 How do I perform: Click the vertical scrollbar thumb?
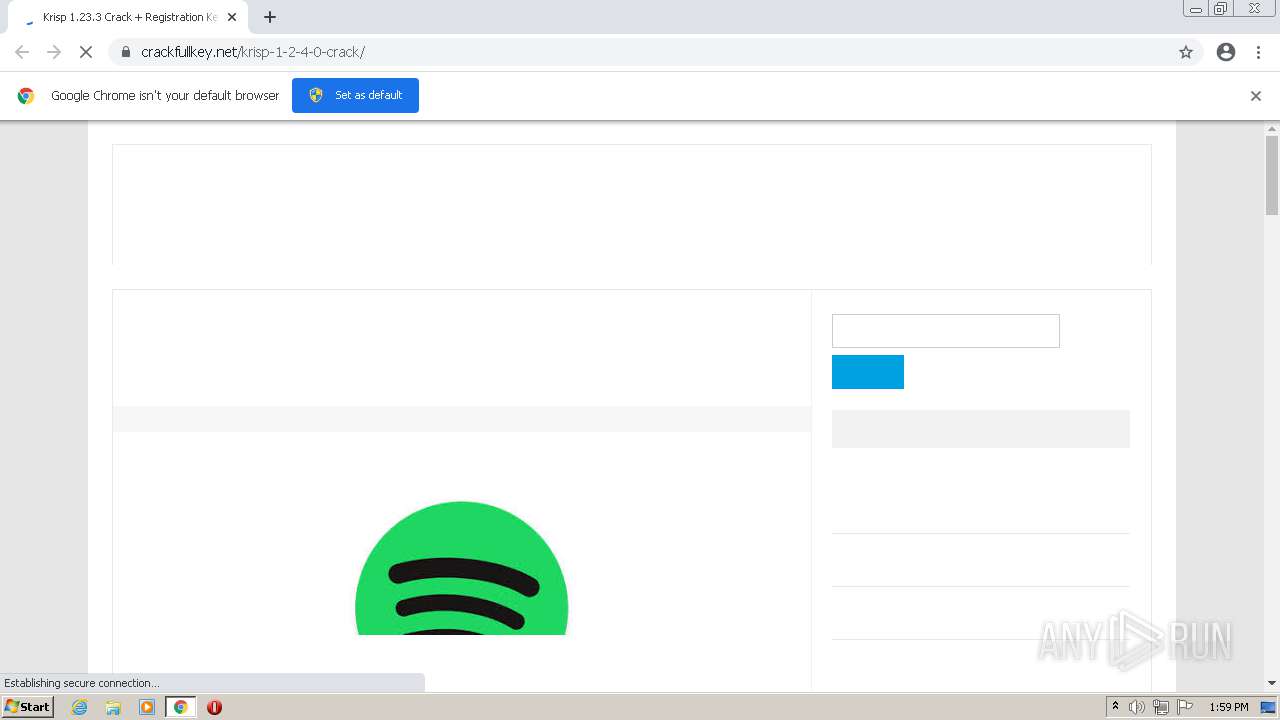(x=1272, y=175)
